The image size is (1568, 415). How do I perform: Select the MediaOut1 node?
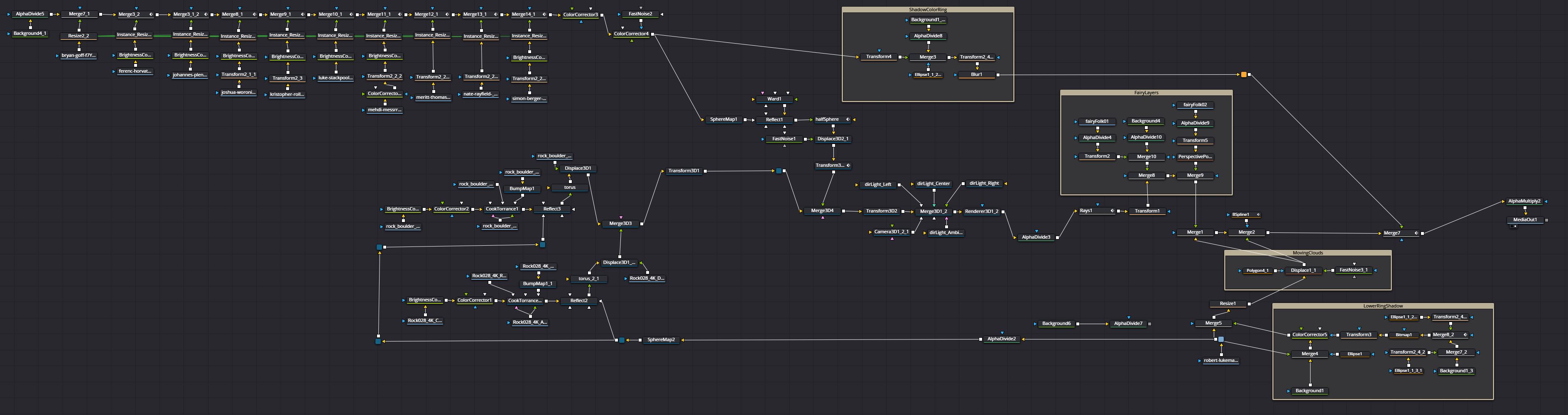1525,220
